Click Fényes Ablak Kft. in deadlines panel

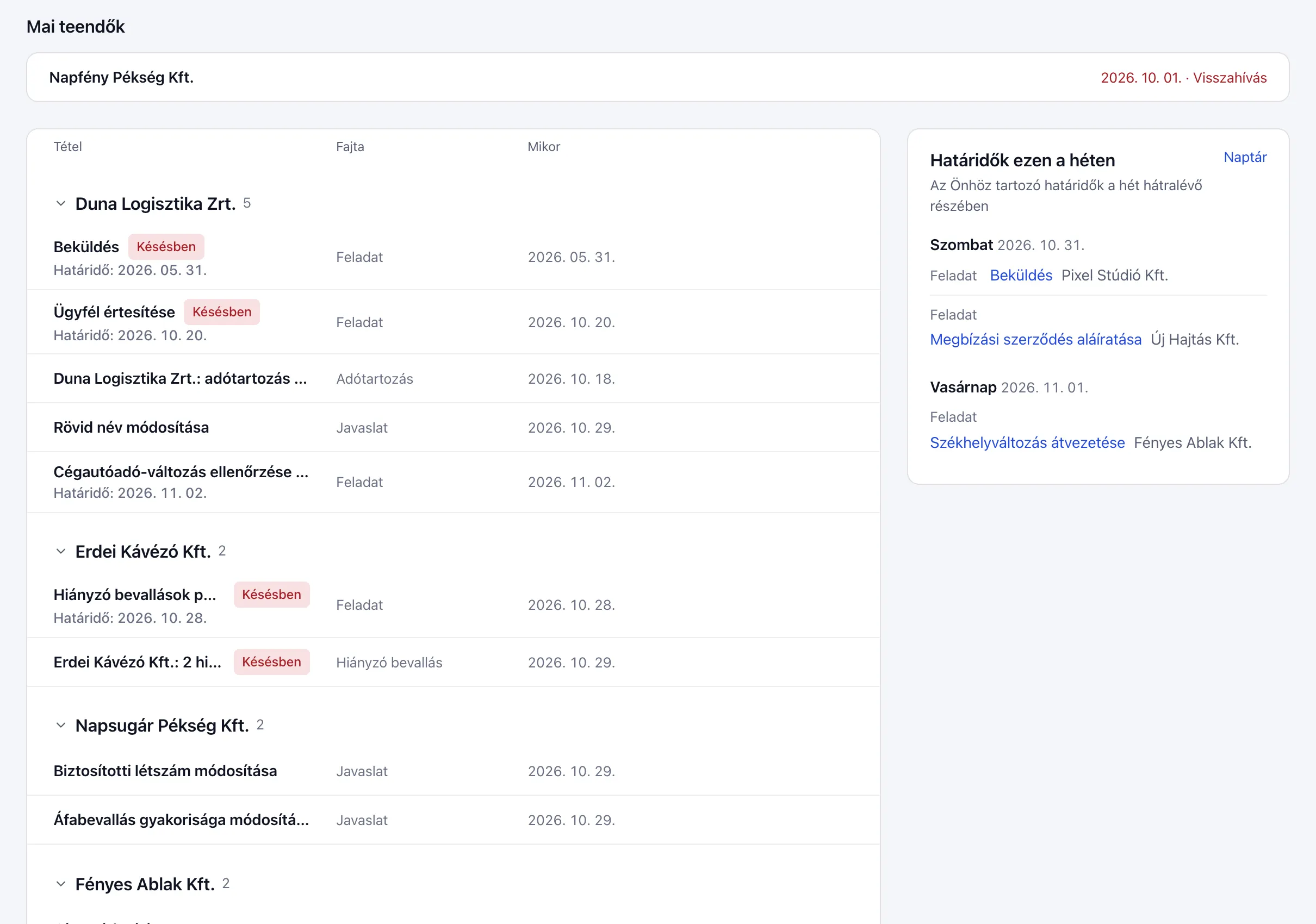coord(1193,443)
